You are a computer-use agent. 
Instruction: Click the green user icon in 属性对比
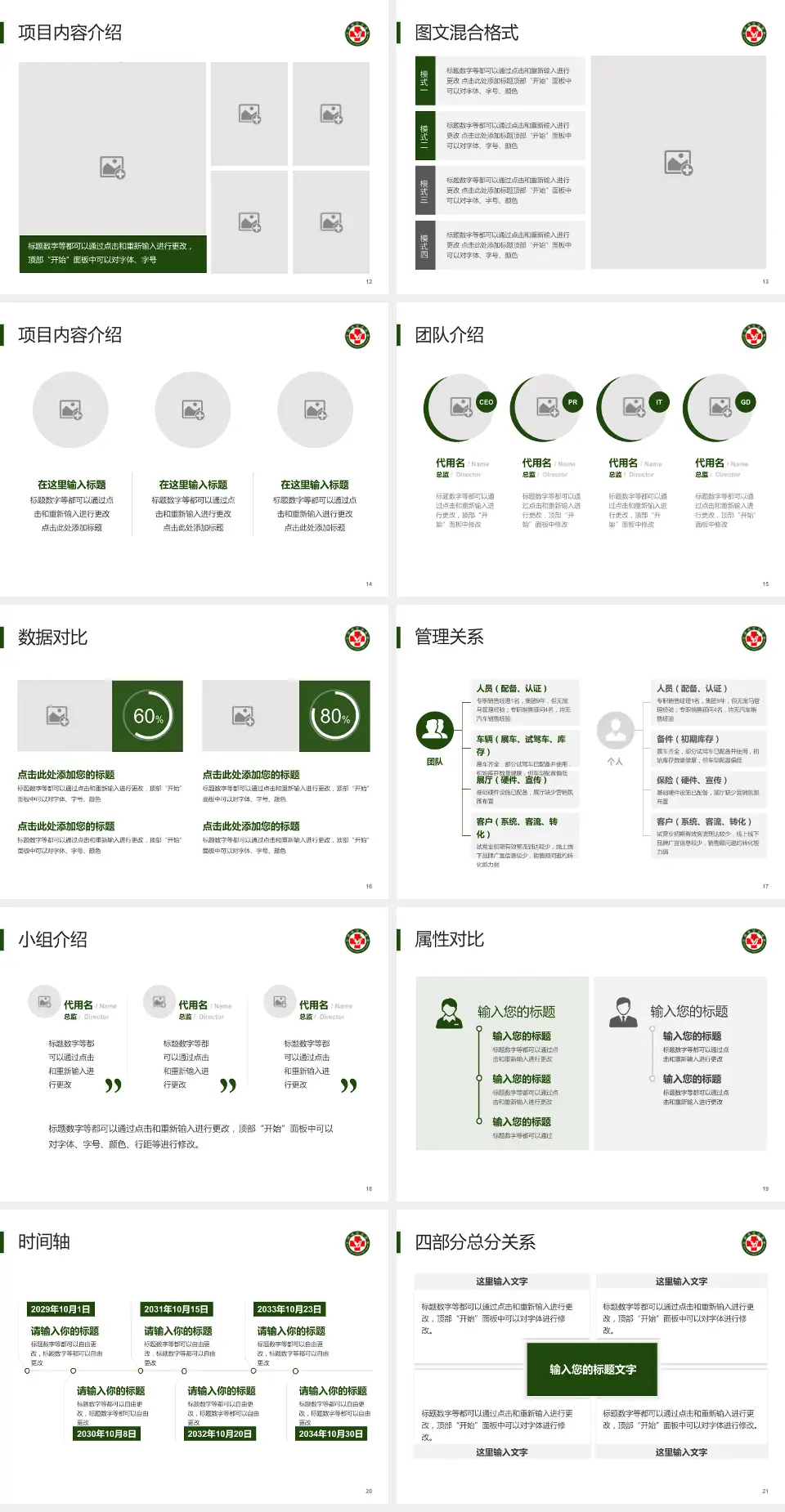[448, 1013]
